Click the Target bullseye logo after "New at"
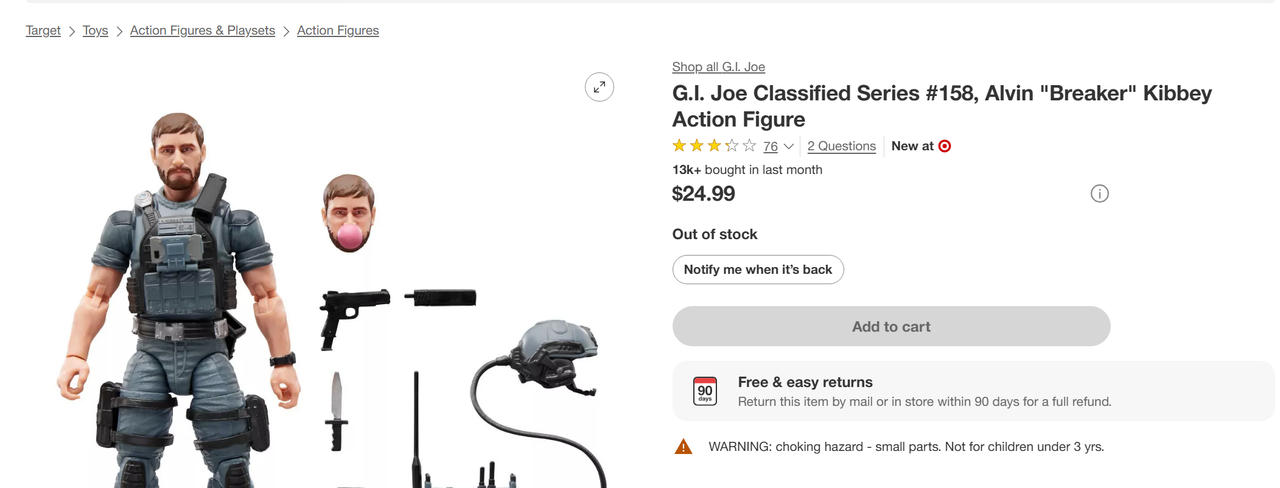This screenshot has width=1280, height=488. 945,146
